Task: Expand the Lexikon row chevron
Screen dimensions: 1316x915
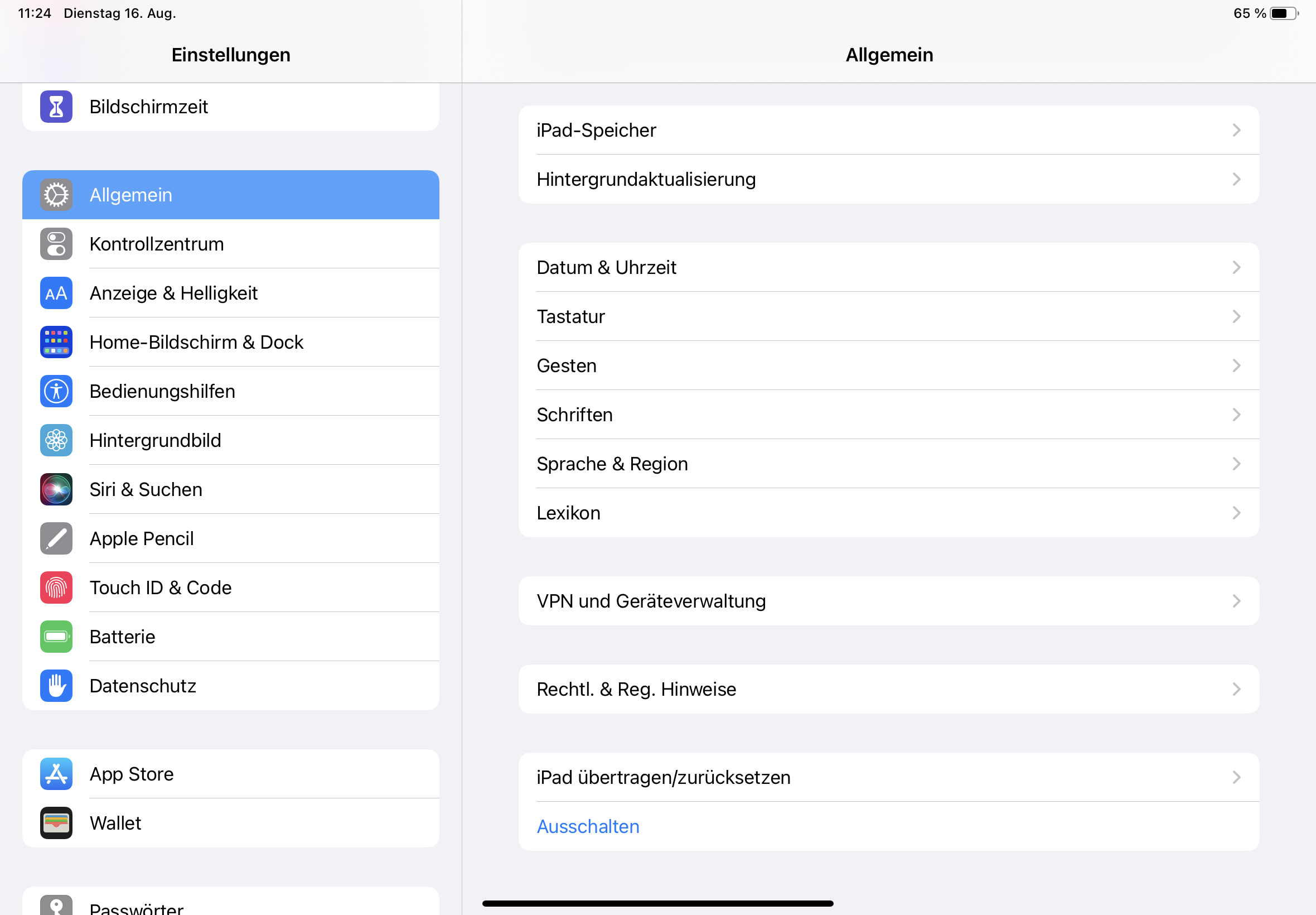Action: [1236, 513]
